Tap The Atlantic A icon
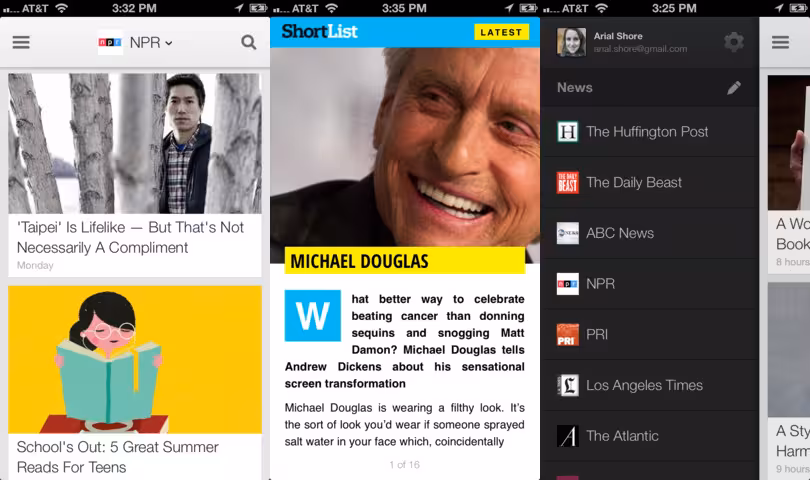Viewport: 810px width, 480px height. (x=568, y=436)
